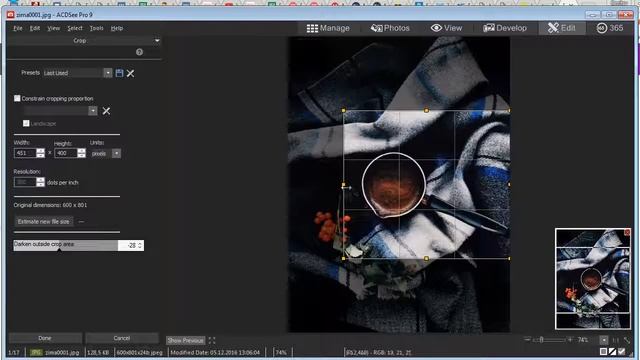Click the Height input field
Screen dimensions: 640x360
pyautogui.click(x=67, y=153)
